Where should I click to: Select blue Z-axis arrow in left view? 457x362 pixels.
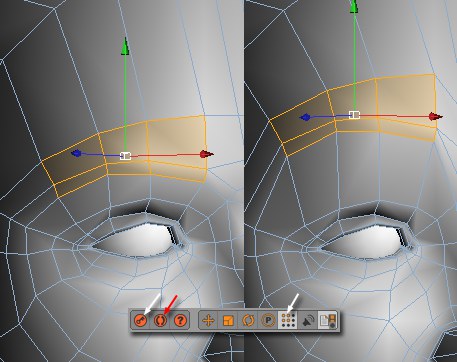pos(76,153)
